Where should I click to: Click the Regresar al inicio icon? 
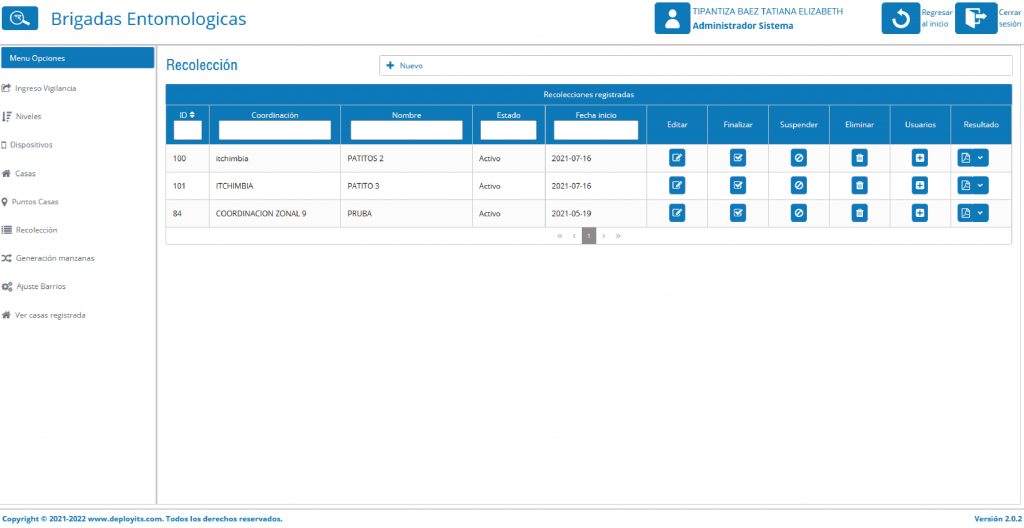(x=900, y=18)
